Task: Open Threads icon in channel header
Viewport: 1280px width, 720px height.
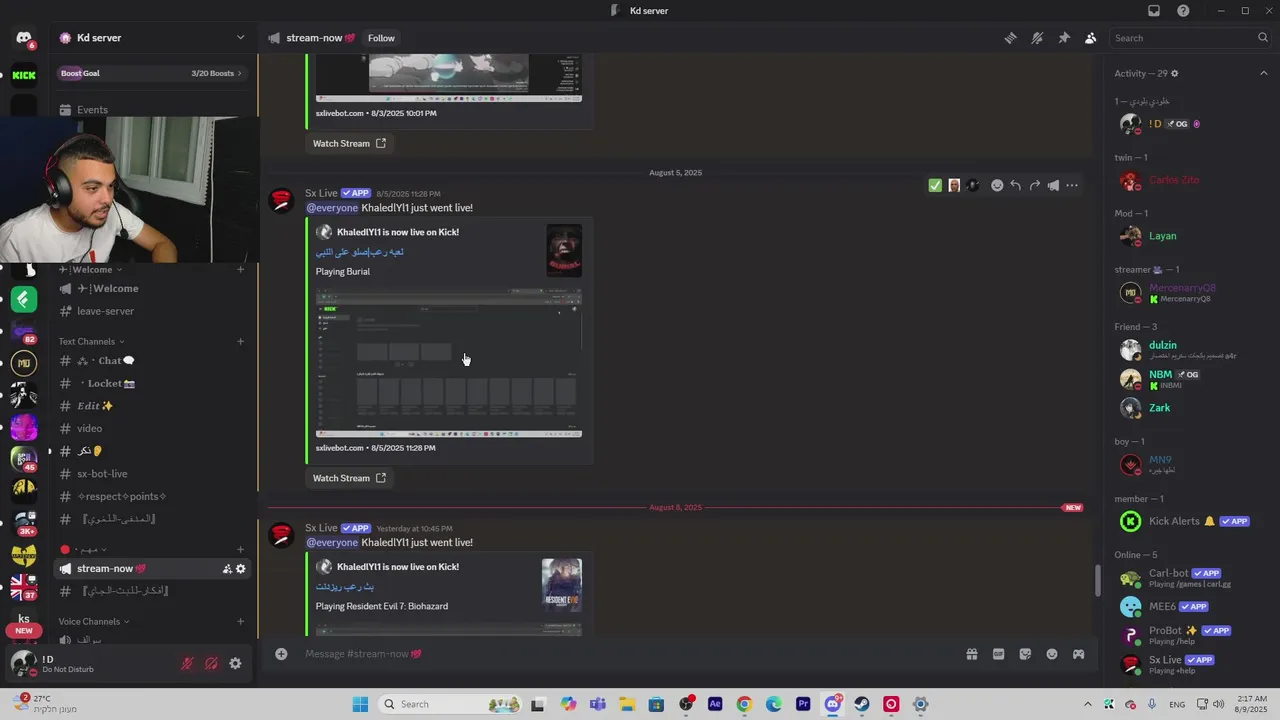Action: click(x=1010, y=38)
